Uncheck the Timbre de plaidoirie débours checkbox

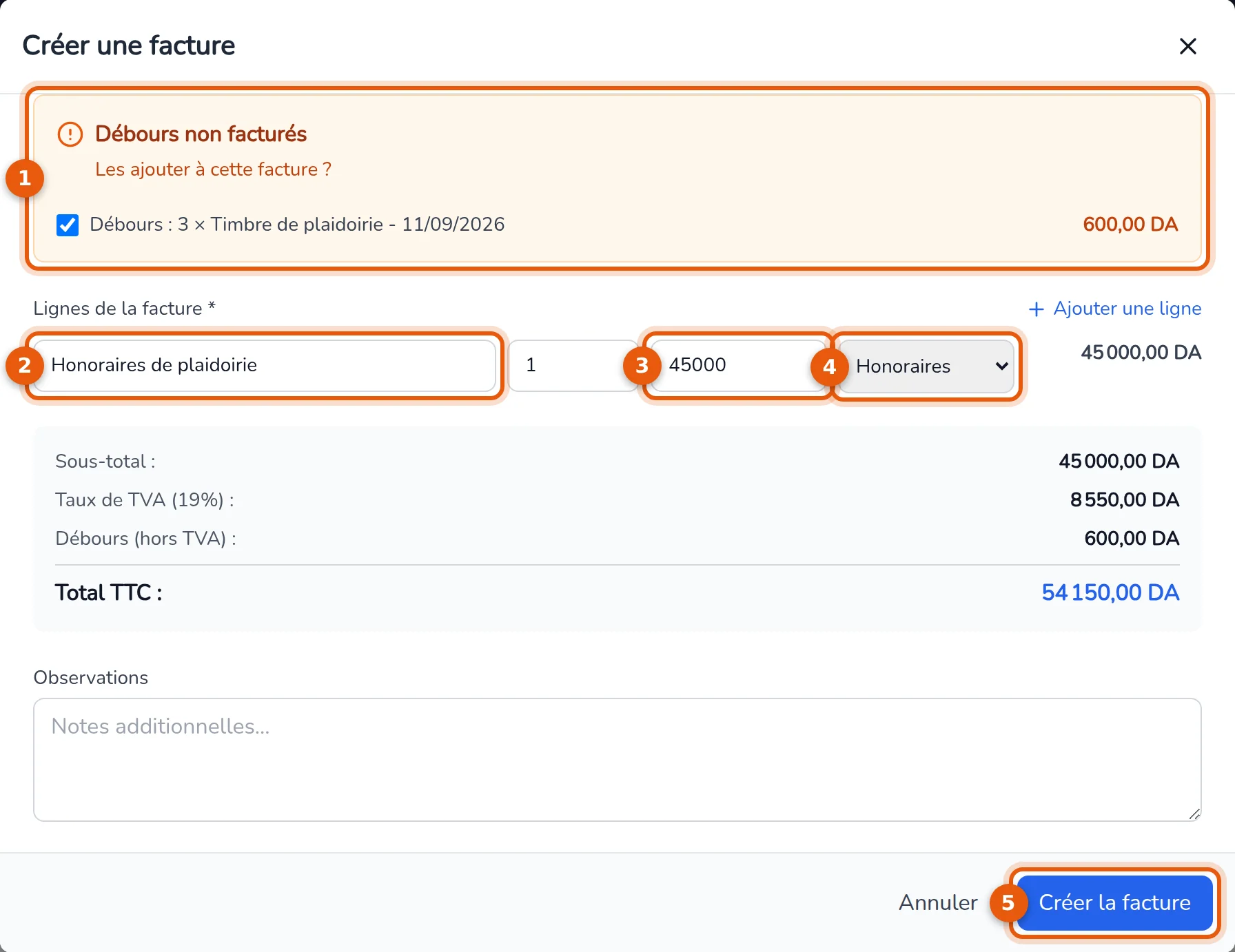coord(68,225)
